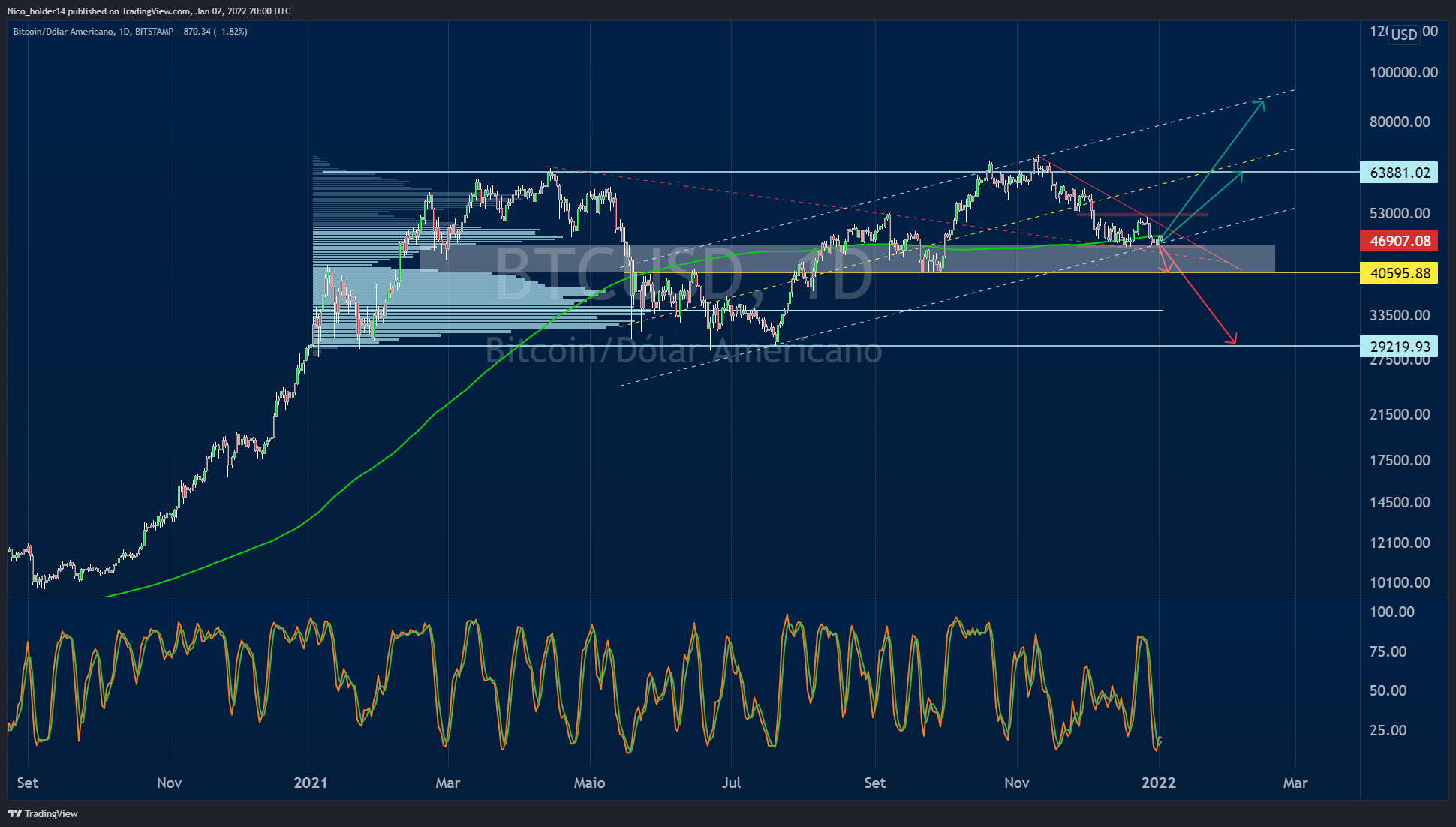This screenshot has width=1456, height=827.
Task: Click the 2022 time axis label
Action: coord(1159,783)
